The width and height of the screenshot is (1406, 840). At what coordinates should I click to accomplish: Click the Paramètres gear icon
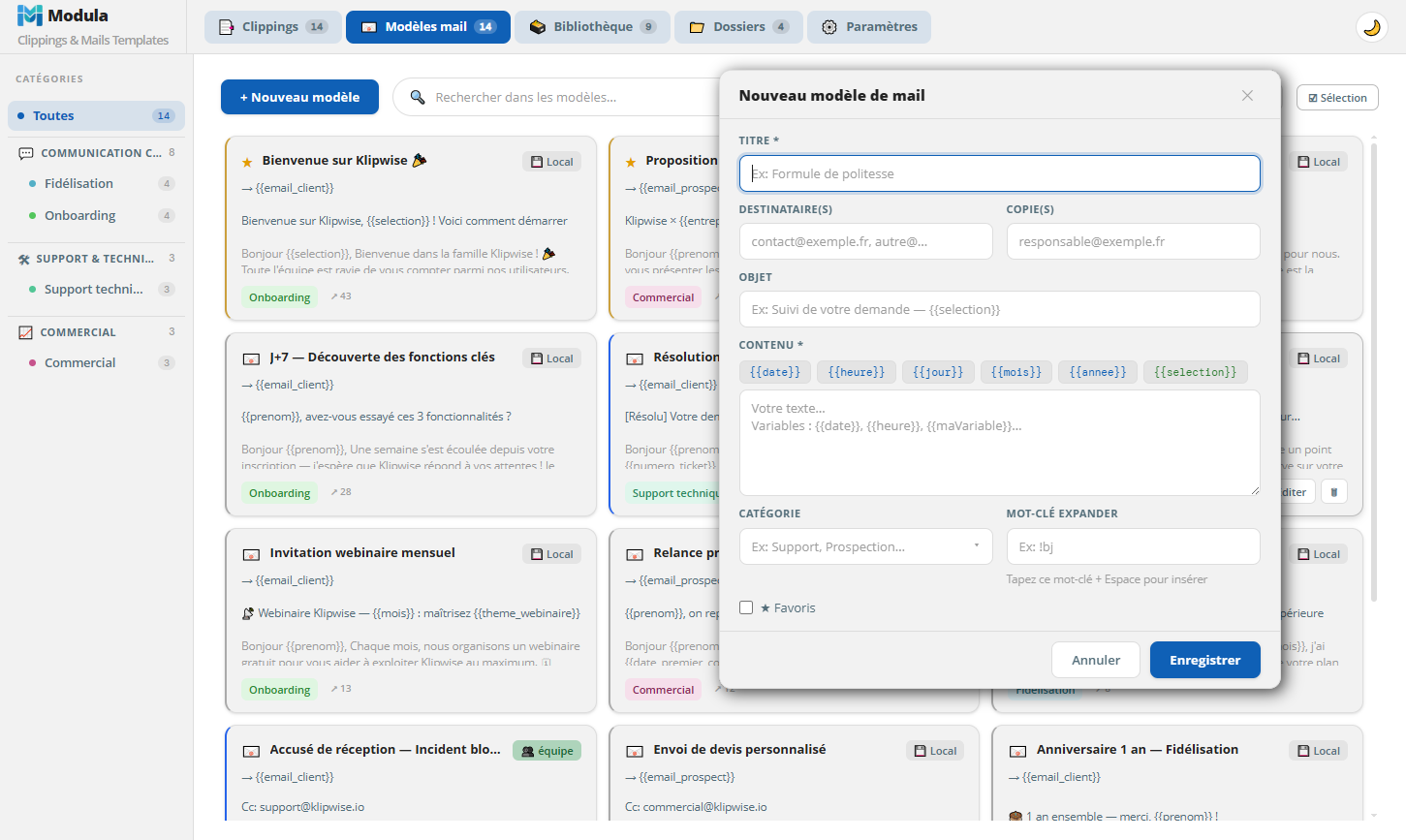(829, 27)
